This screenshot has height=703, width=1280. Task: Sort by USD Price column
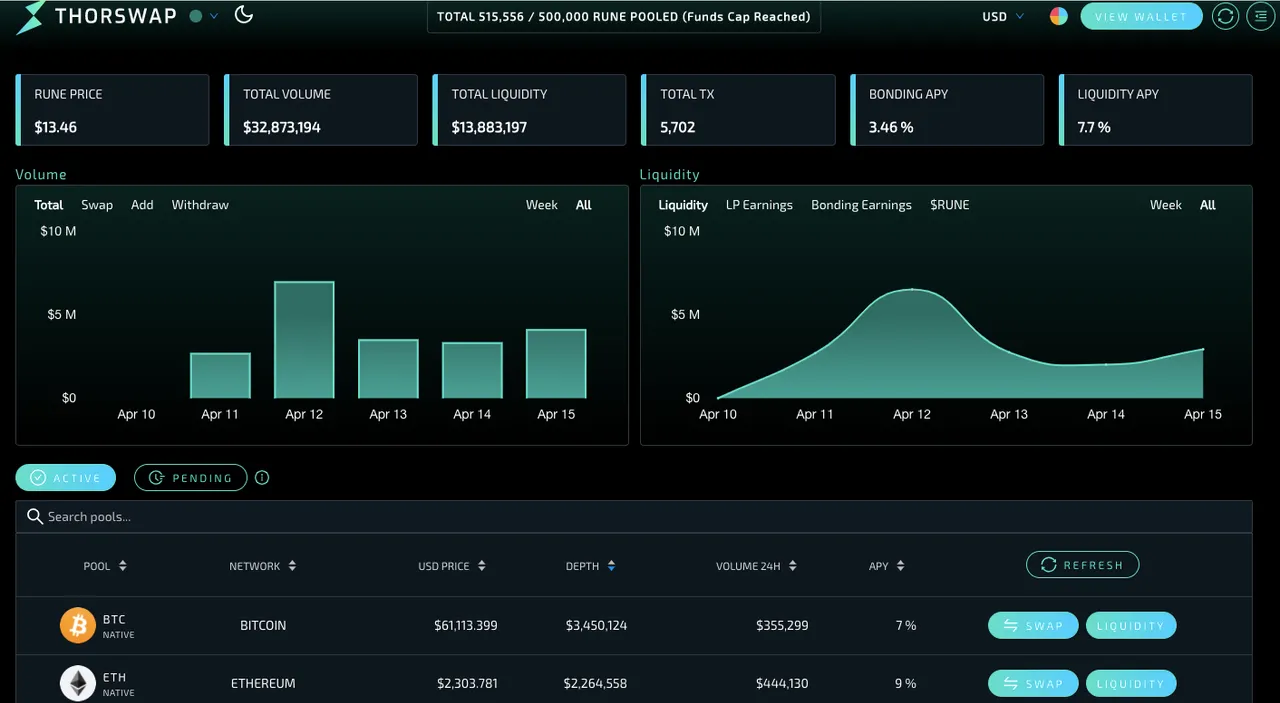(x=452, y=566)
